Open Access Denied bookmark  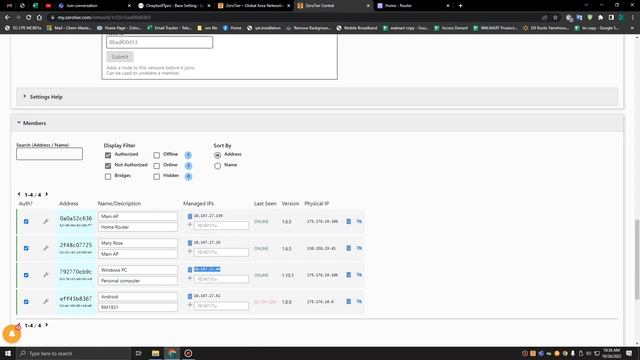[451, 28]
